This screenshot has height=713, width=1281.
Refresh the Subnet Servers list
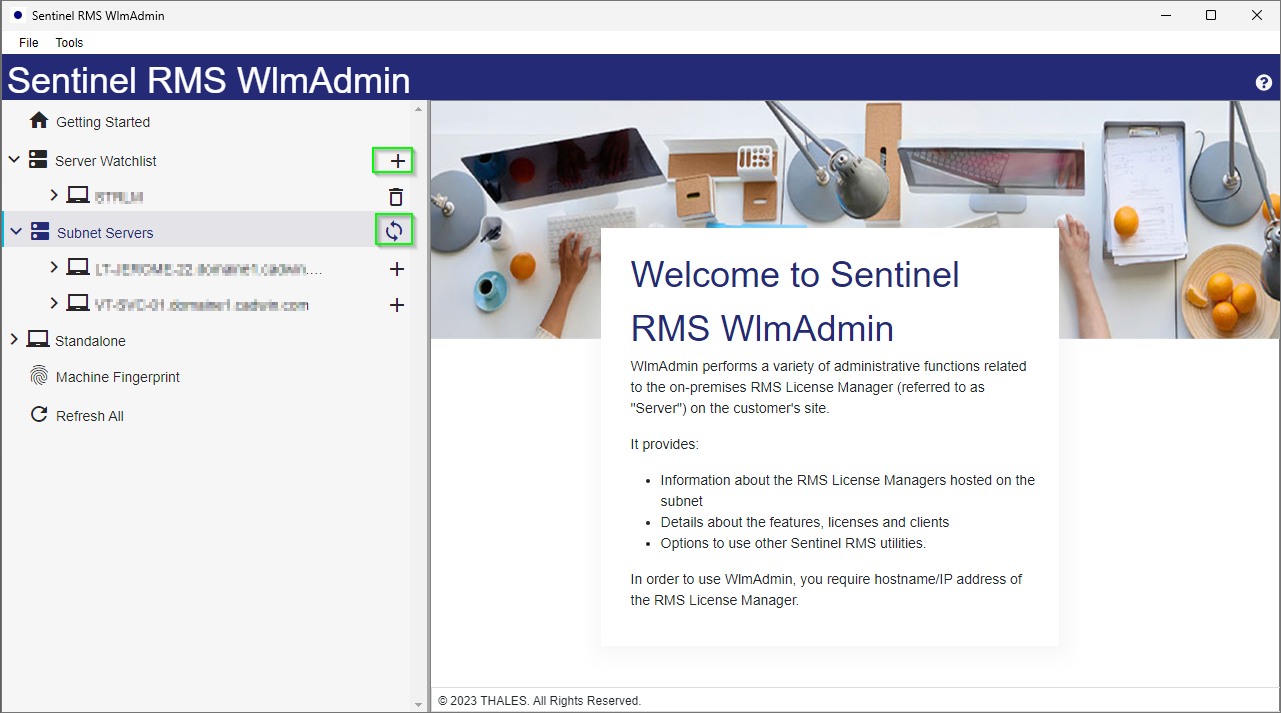tap(394, 232)
